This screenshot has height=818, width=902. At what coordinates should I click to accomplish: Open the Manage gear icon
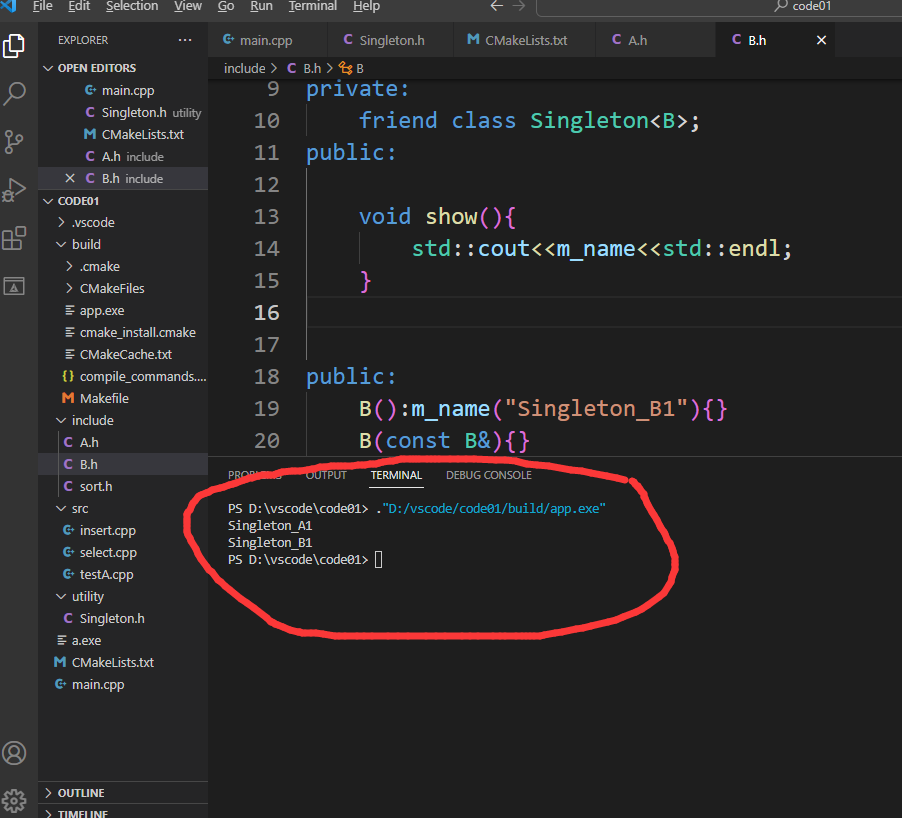[x=14, y=800]
